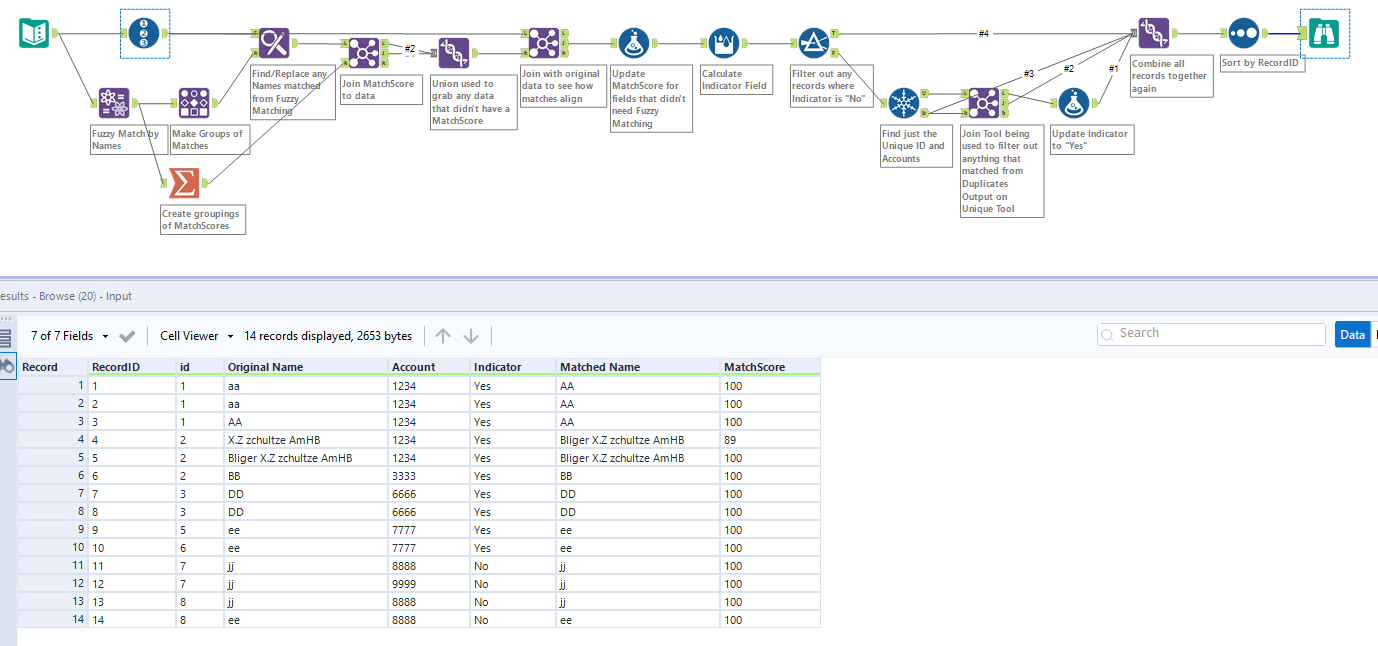Open the Filter tool checking Indicator is No
The height and width of the screenshot is (646, 1378).
point(813,43)
